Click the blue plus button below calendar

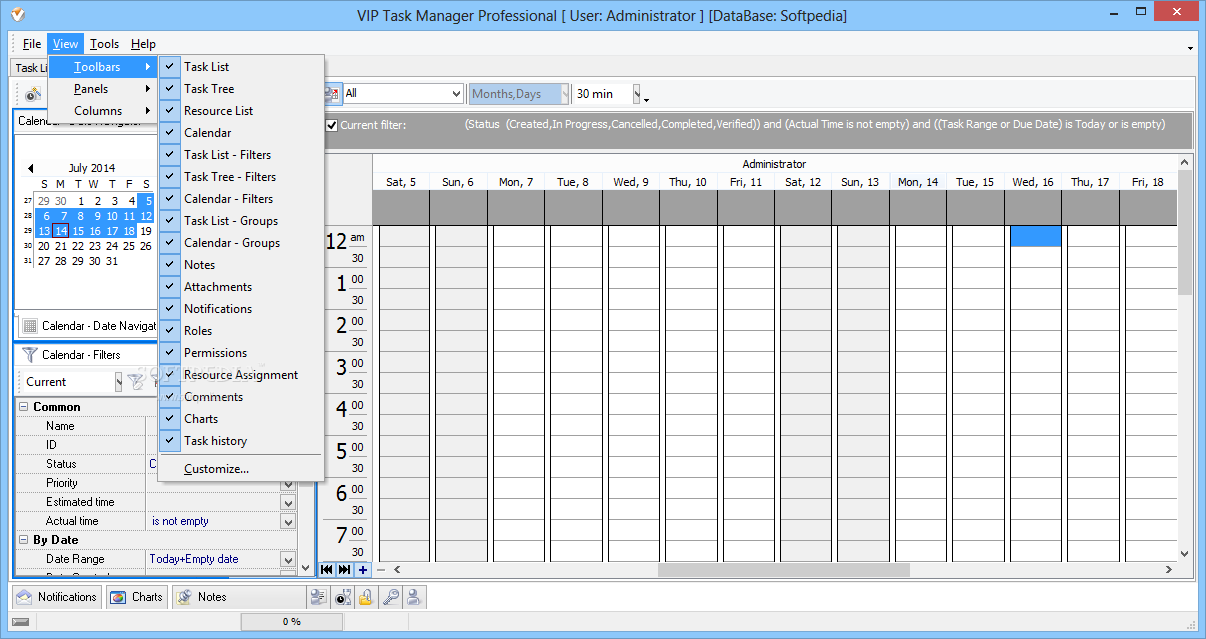click(x=362, y=569)
